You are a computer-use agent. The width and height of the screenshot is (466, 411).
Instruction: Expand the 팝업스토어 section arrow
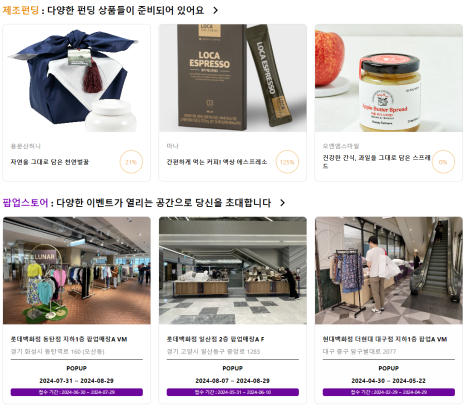tap(282, 203)
